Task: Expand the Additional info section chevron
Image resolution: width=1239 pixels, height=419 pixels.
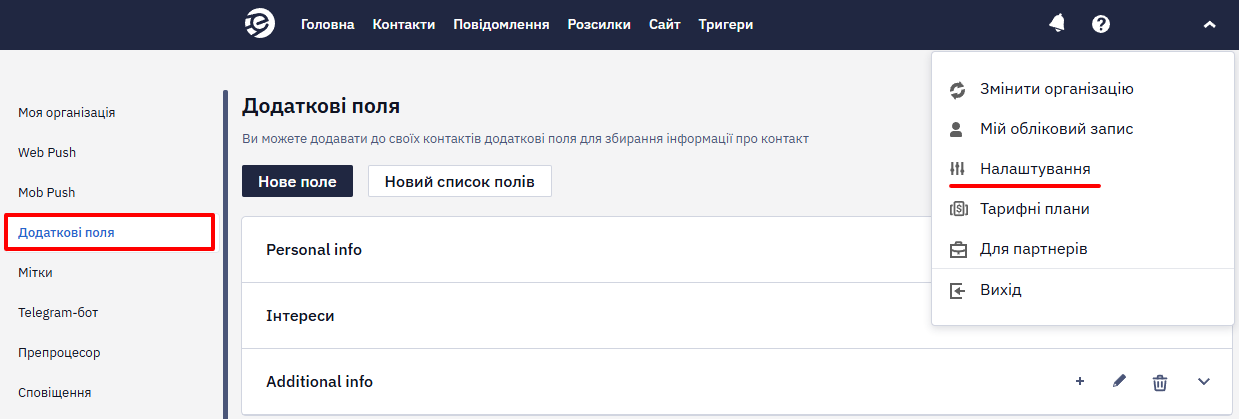Action: (1204, 382)
